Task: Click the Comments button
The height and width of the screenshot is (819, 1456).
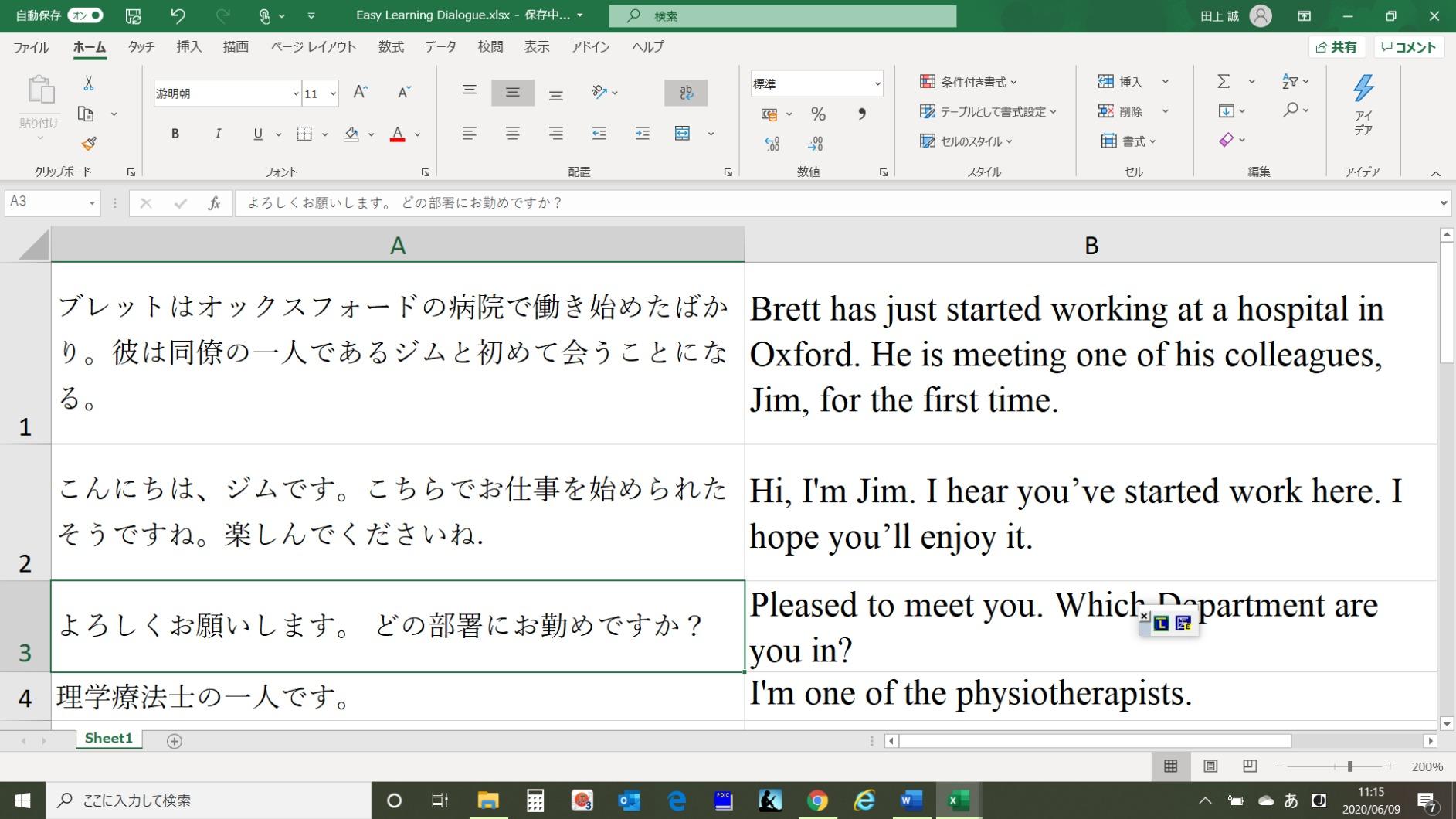Action: [1409, 47]
